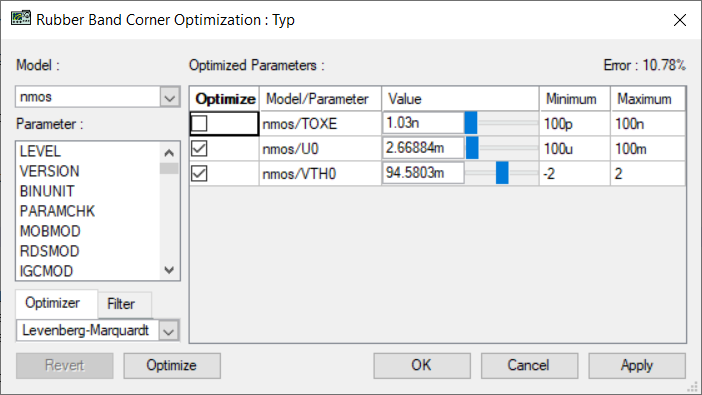
Task: Click VTH0 maximum cell 2
Action: [x=648, y=174]
